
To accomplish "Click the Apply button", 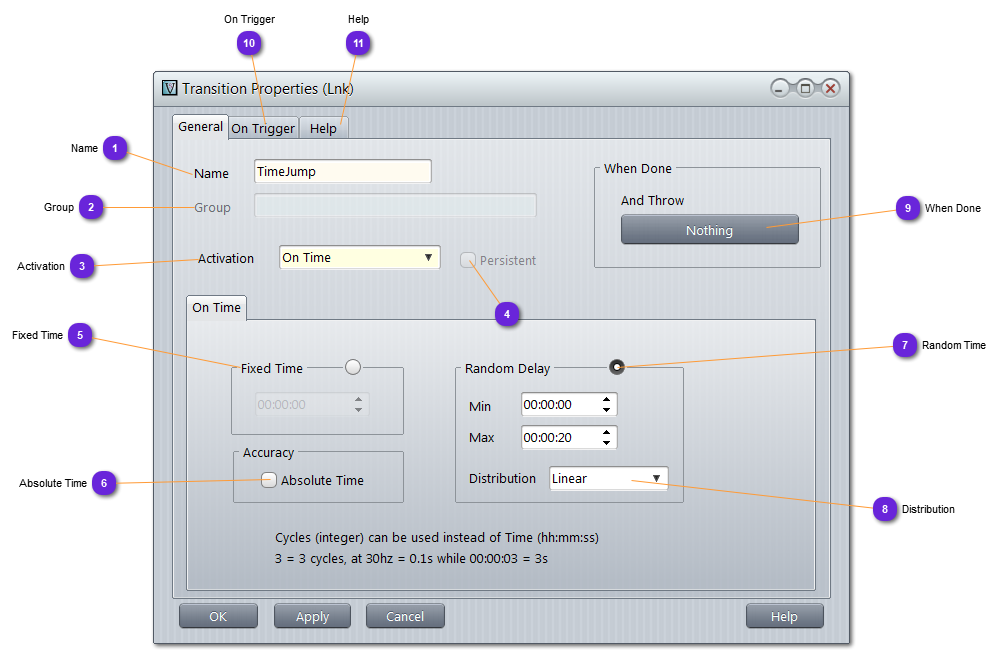I will [x=312, y=617].
